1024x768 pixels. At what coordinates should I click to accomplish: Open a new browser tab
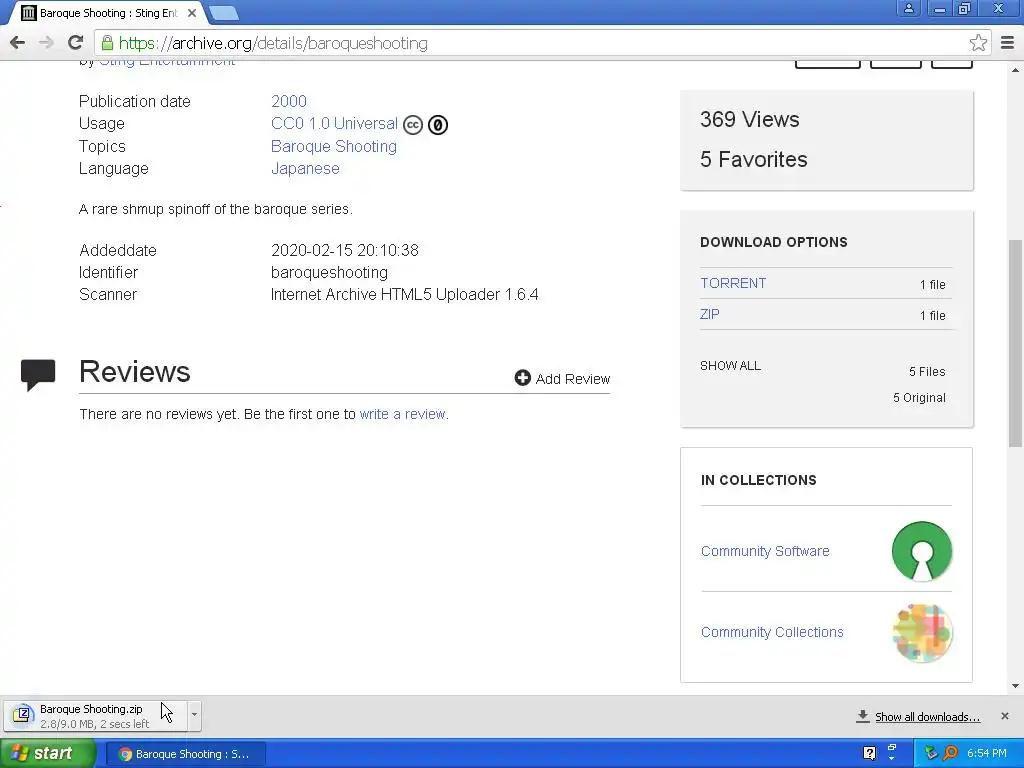click(224, 13)
